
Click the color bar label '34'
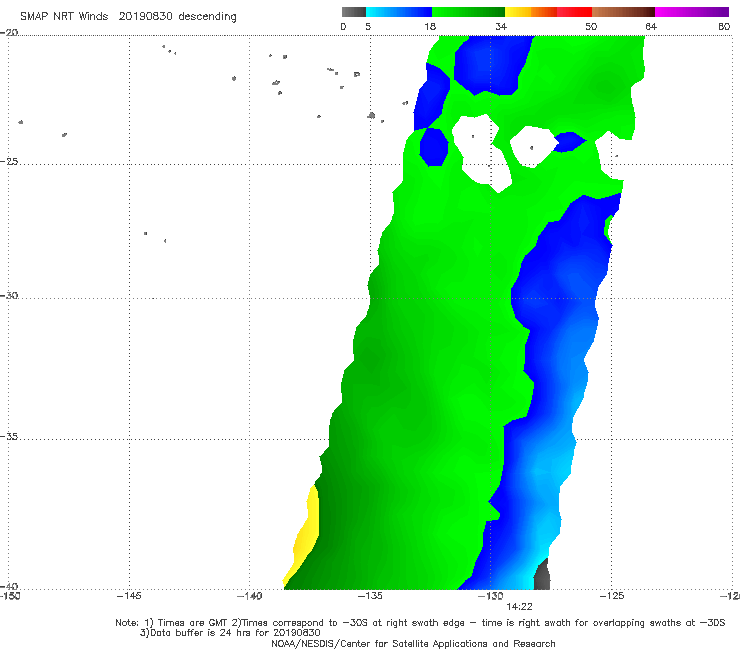click(x=501, y=26)
